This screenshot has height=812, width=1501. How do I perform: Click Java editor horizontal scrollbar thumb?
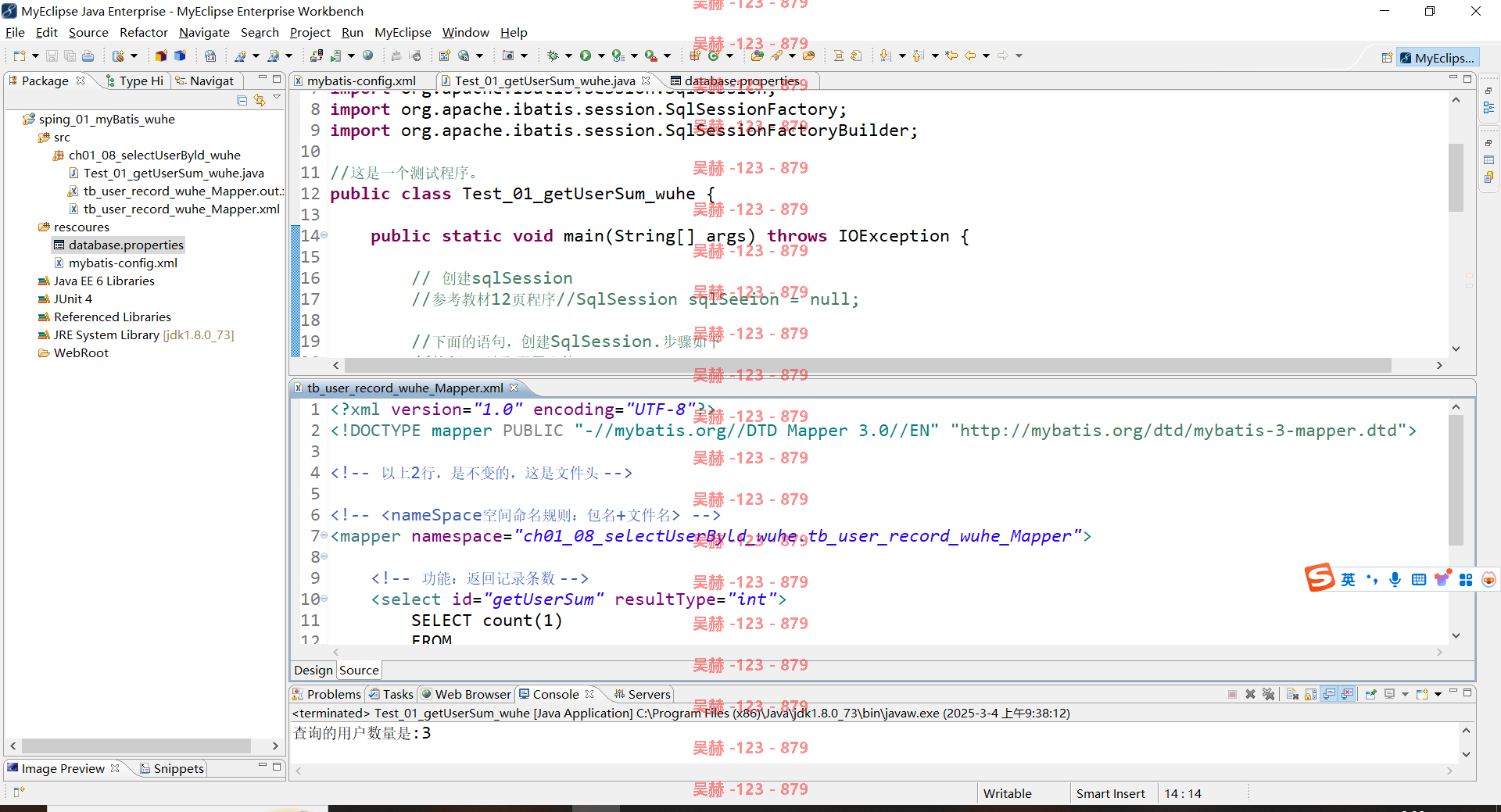(868, 366)
